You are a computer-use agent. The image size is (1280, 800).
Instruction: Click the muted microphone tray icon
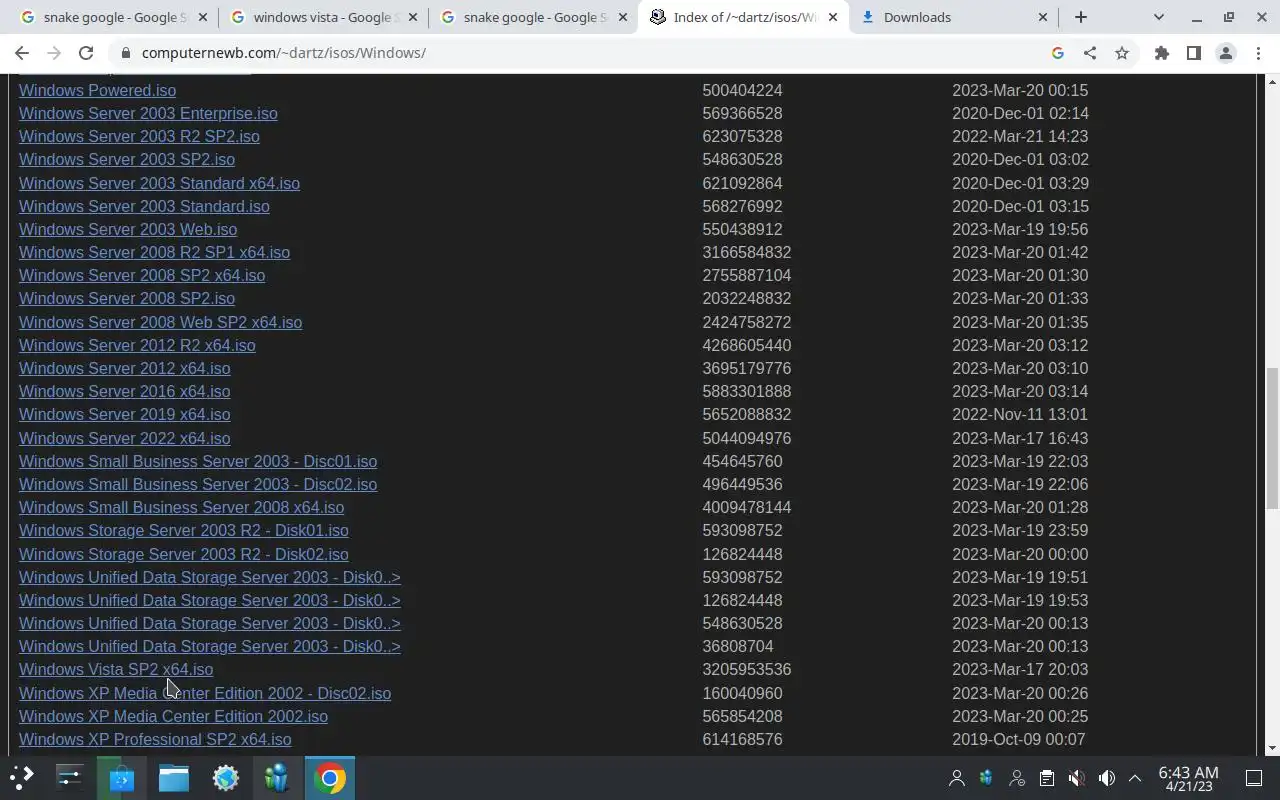click(x=1077, y=778)
